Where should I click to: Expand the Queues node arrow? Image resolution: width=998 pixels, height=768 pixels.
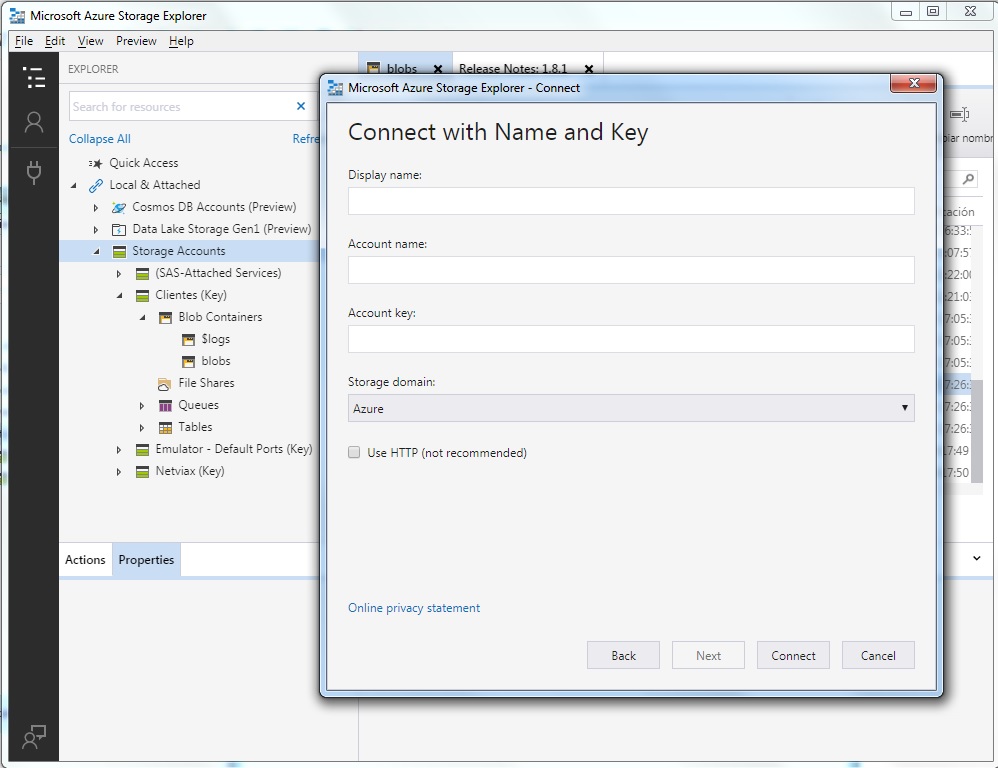[x=142, y=405]
